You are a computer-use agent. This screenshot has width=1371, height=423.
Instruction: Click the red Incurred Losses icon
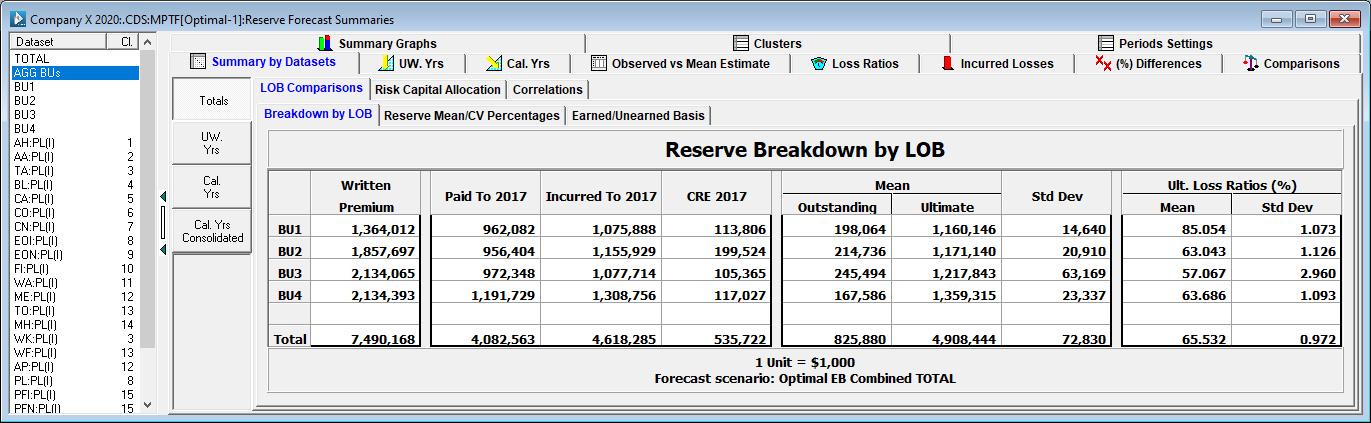[947, 63]
